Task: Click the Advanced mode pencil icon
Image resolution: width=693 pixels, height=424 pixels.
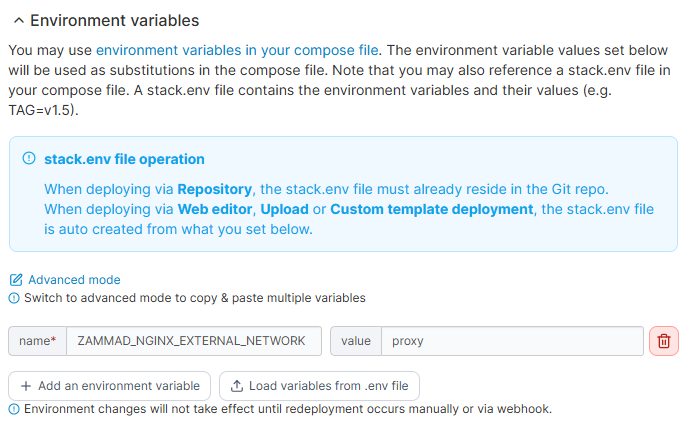Action: pyautogui.click(x=15, y=280)
